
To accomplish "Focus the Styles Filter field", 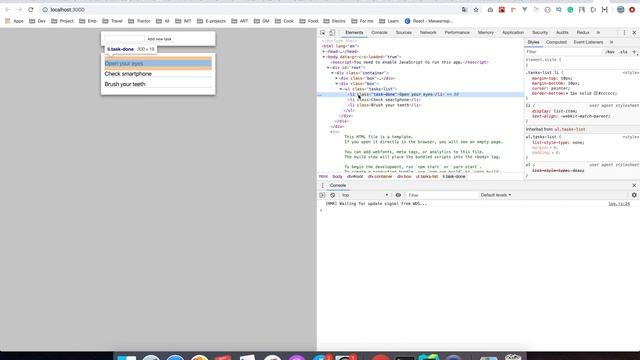I will pos(563,52).
